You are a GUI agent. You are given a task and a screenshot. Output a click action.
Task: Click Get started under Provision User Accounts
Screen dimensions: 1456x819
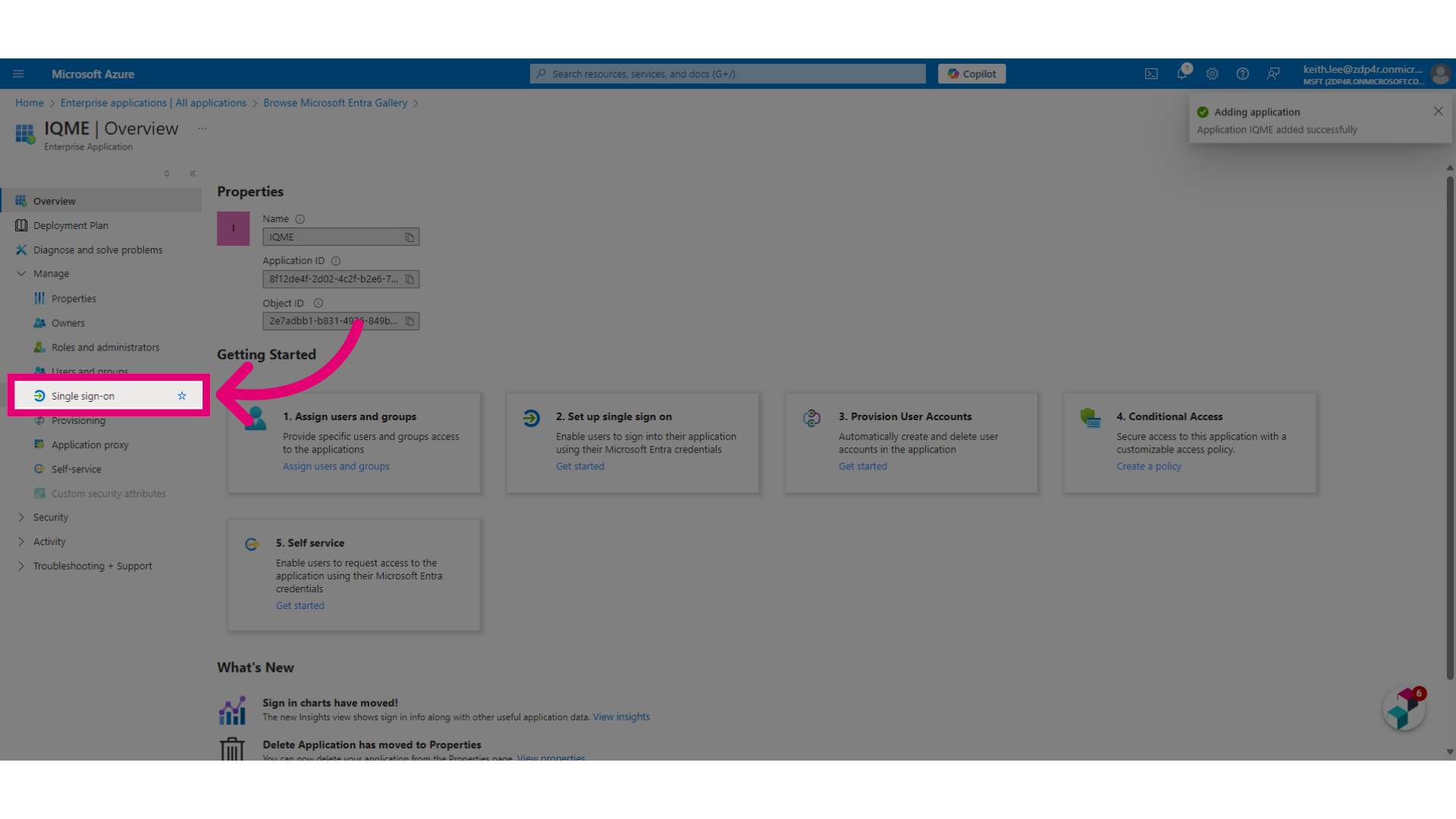(x=863, y=466)
